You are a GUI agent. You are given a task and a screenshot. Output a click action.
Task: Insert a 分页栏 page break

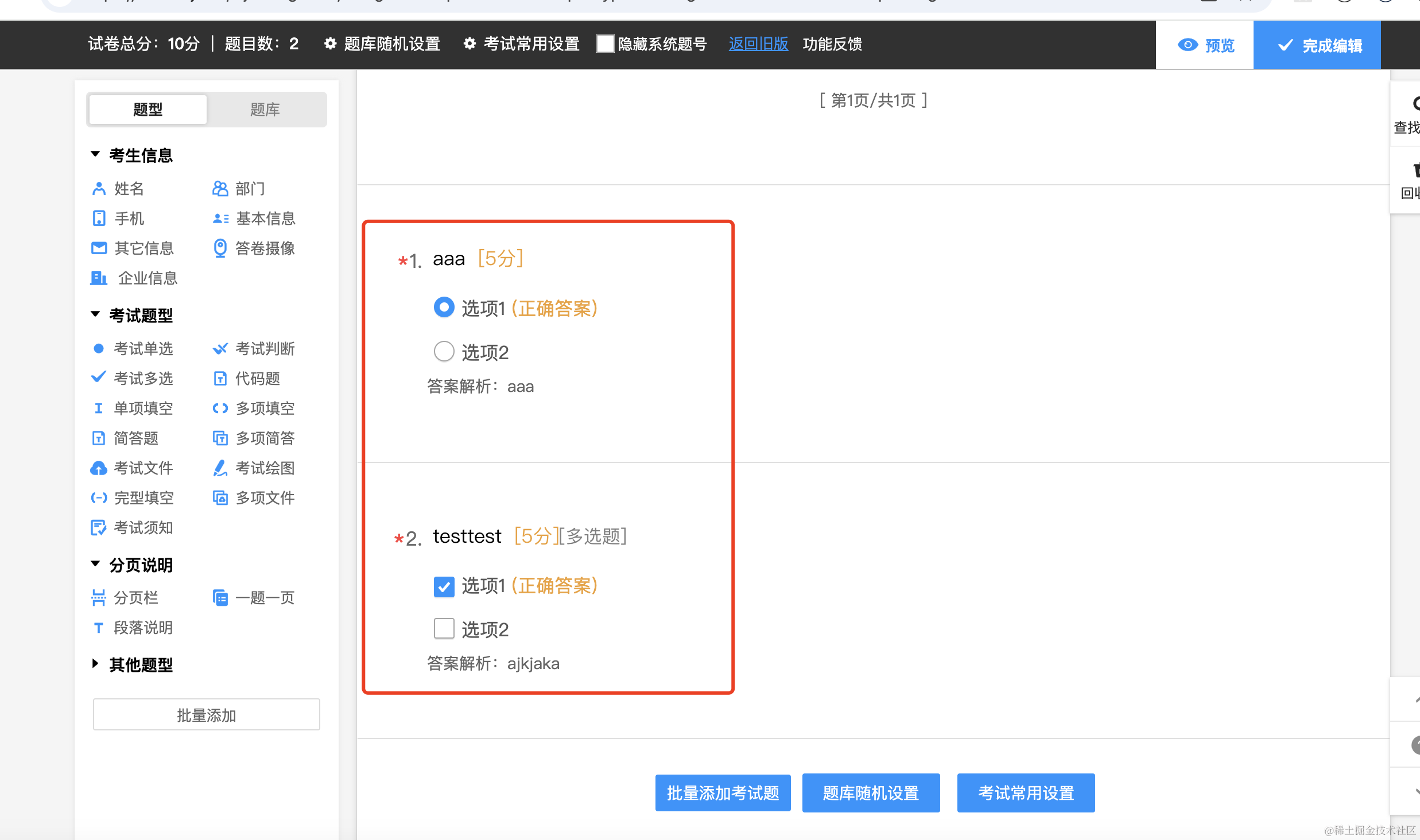pyautogui.click(x=125, y=597)
